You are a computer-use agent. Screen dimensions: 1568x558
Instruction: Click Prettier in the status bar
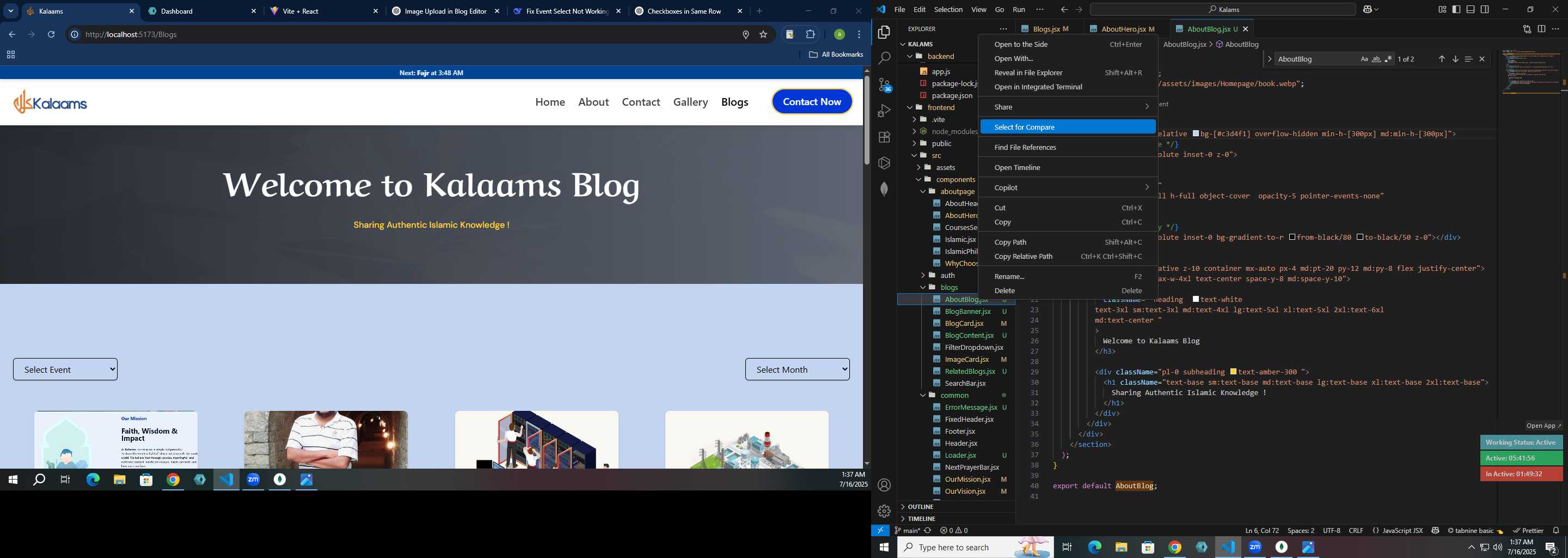[x=1528, y=531]
